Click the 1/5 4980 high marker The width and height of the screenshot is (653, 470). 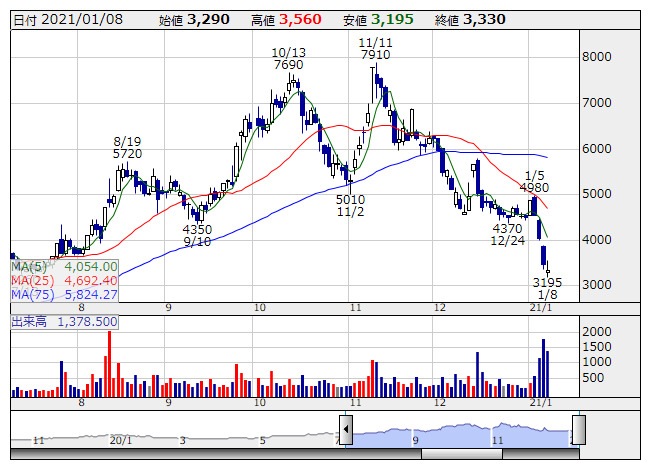[x=535, y=180]
